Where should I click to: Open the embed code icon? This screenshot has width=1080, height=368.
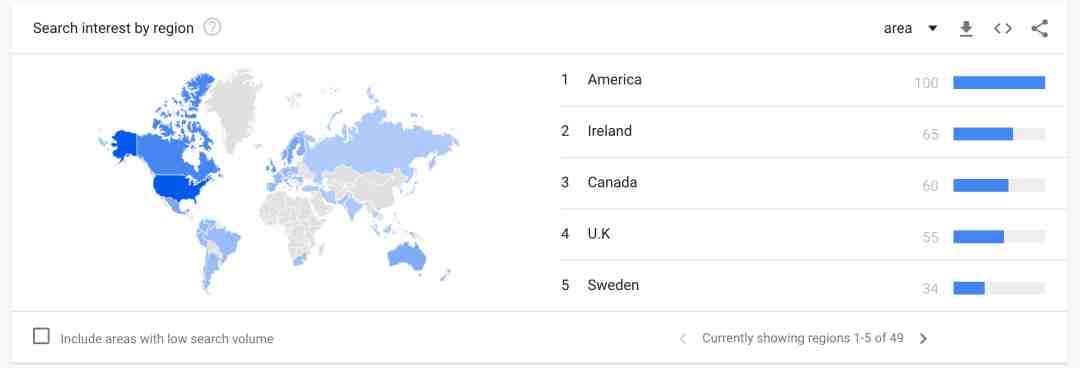coord(1003,28)
